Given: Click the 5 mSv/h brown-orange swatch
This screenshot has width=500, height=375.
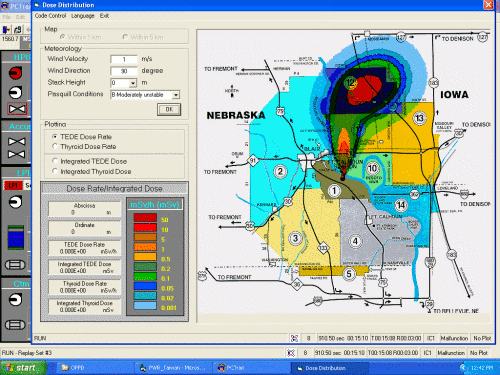Looking at the screenshot, I should coord(145,237).
